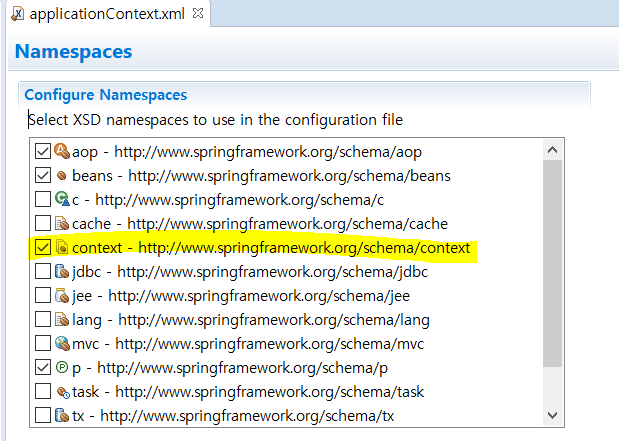The image size is (619, 441).
Task: Click the context namespace icon
Action: [62, 248]
